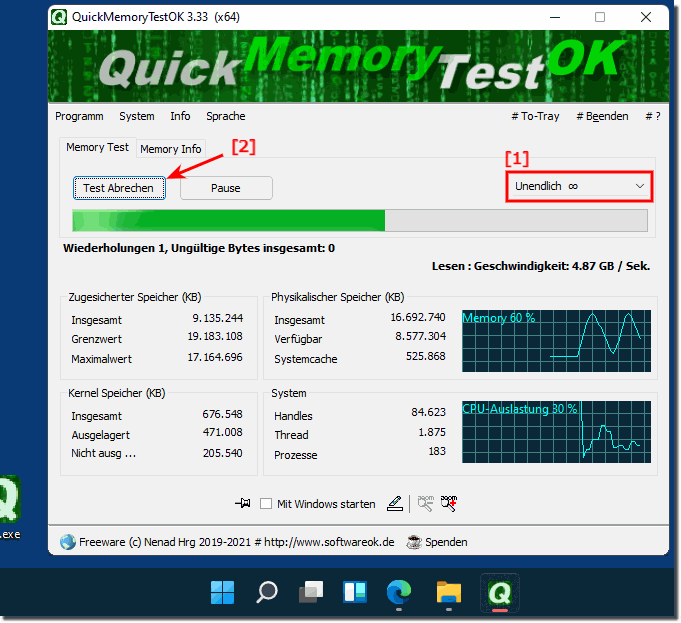The height and width of the screenshot is (623, 681).
Task: Click the zoom out magnifier icon
Action: 425,504
